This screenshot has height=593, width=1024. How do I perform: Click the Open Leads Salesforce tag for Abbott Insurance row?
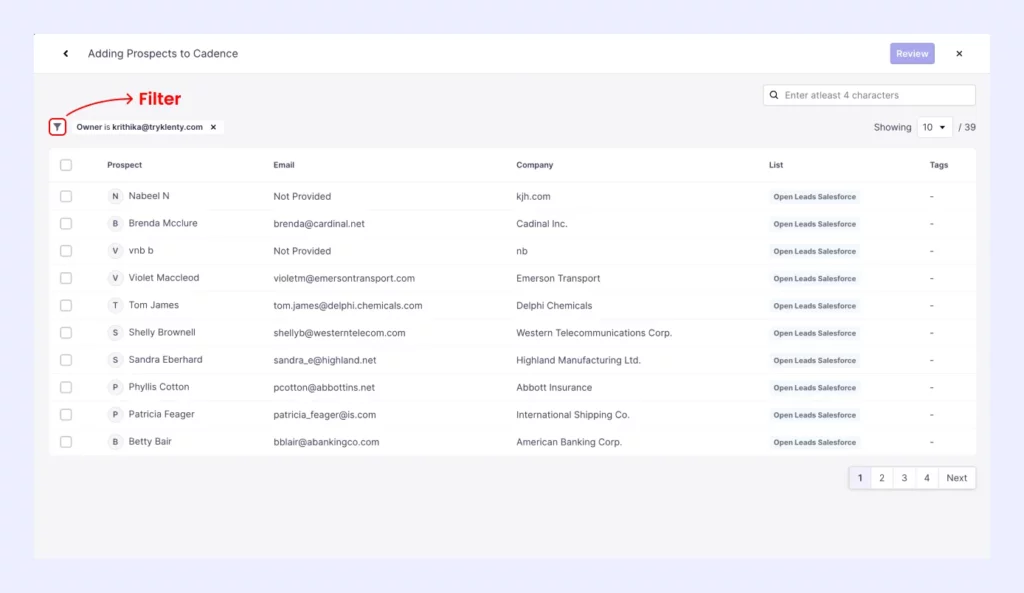pyautogui.click(x=814, y=387)
